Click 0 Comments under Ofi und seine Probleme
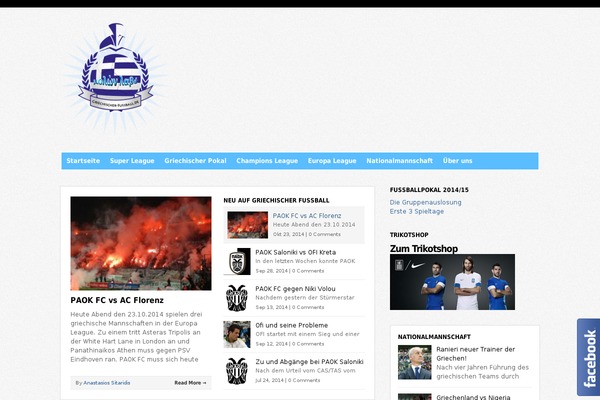The image size is (600, 400). pos(308,344)
